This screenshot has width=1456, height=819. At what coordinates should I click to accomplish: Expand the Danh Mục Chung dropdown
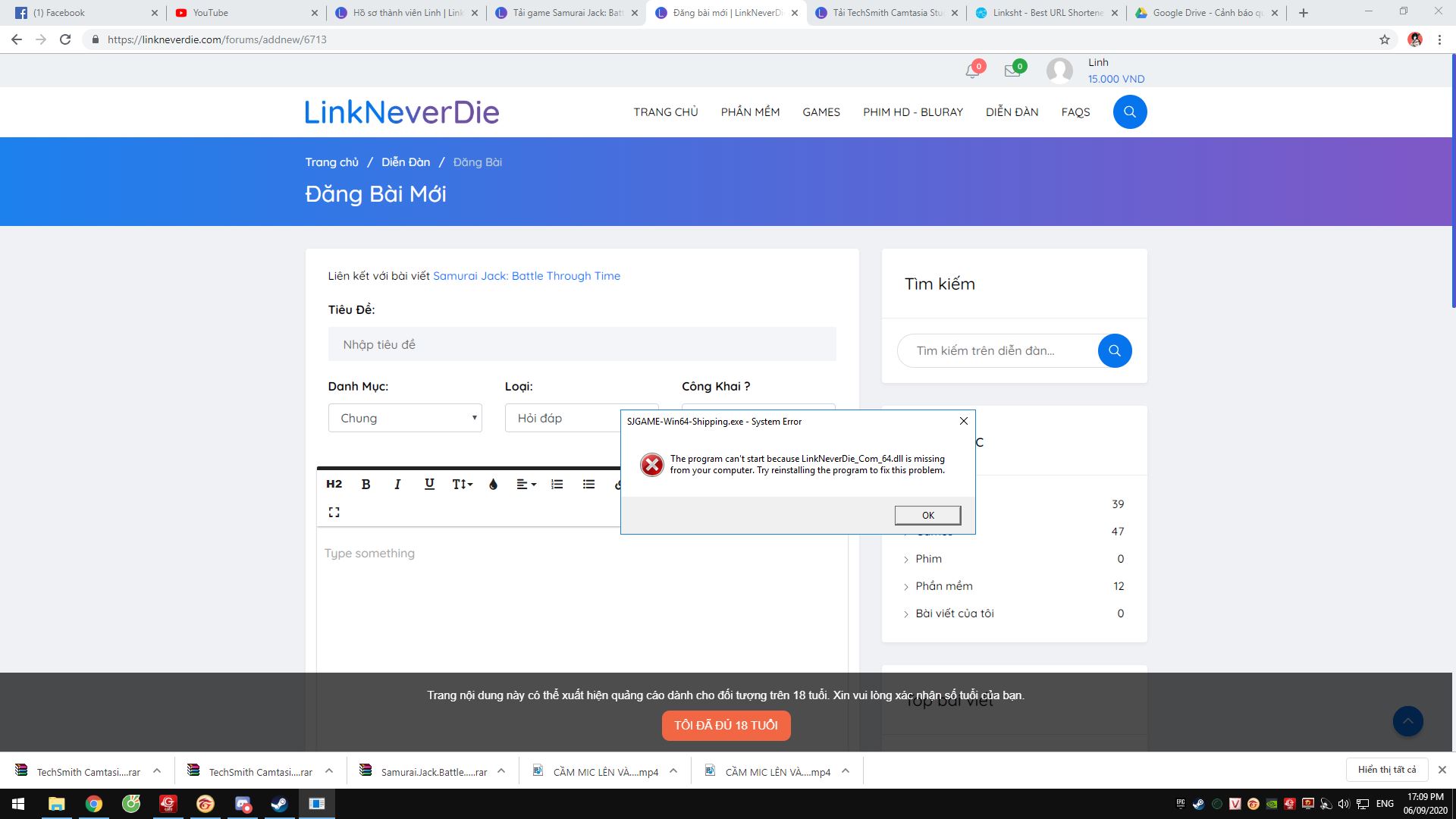pyautogui.click(x=405, y=419)
